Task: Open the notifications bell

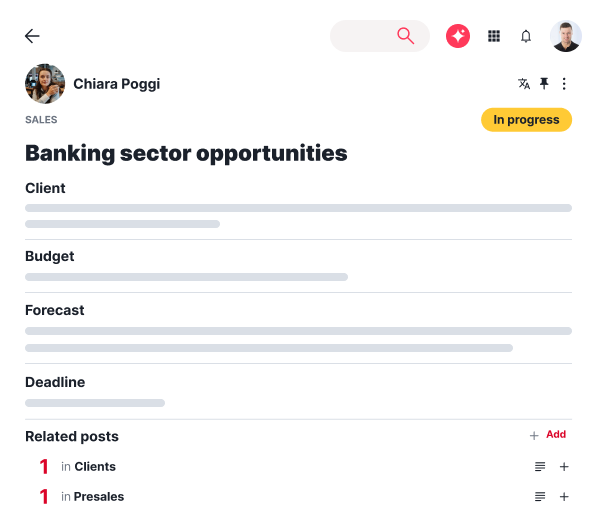Action: pos(526,36)
